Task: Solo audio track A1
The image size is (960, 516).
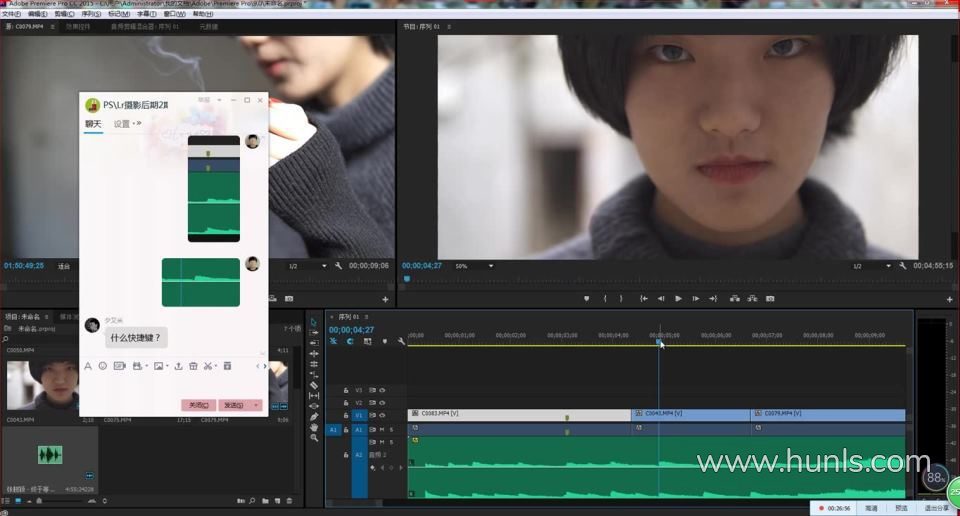Action: tap(392, 430)
